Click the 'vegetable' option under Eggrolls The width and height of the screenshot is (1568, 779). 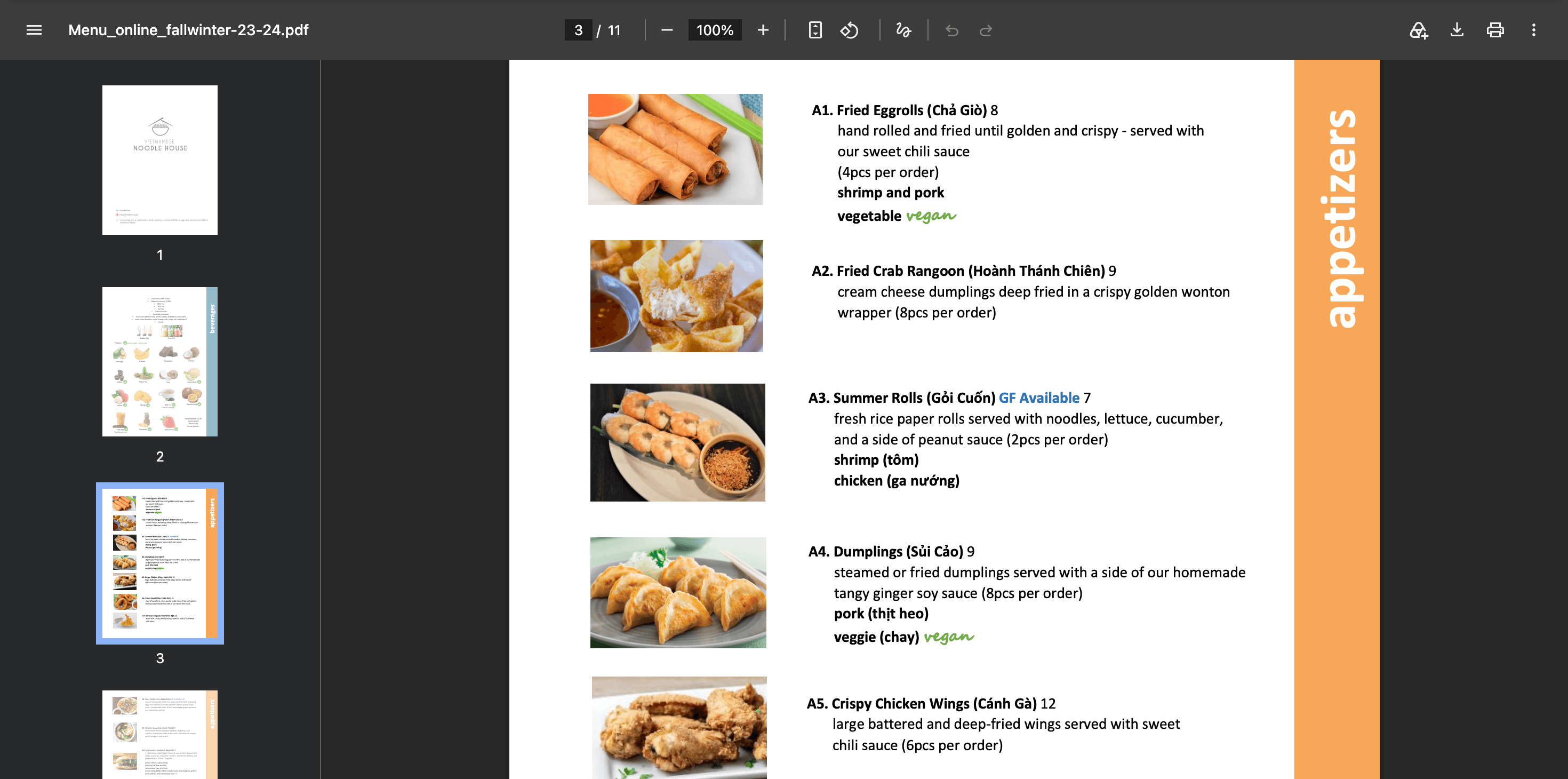pos(869,216)
